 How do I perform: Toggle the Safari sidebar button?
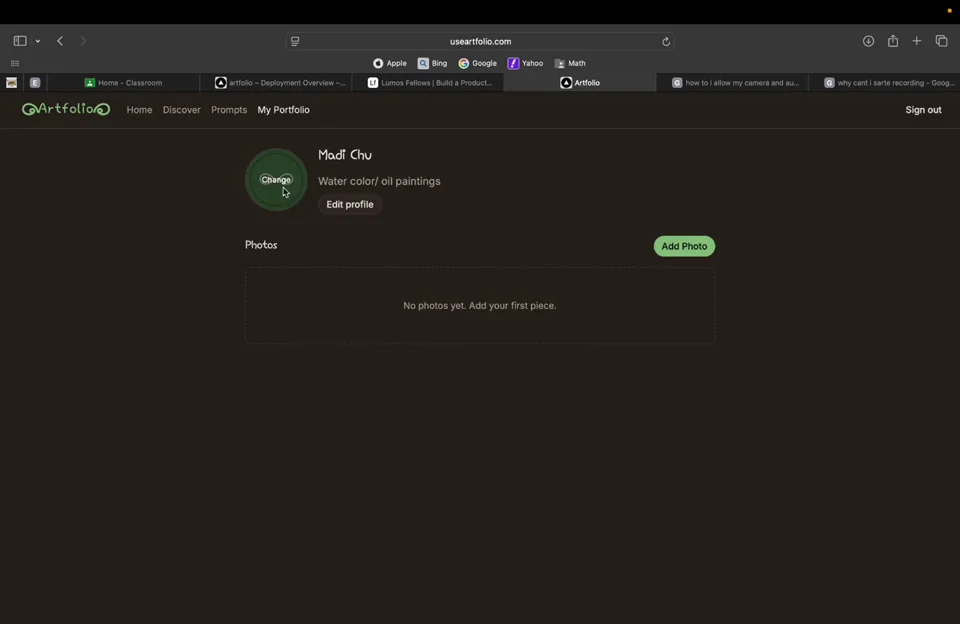(20, 41)
